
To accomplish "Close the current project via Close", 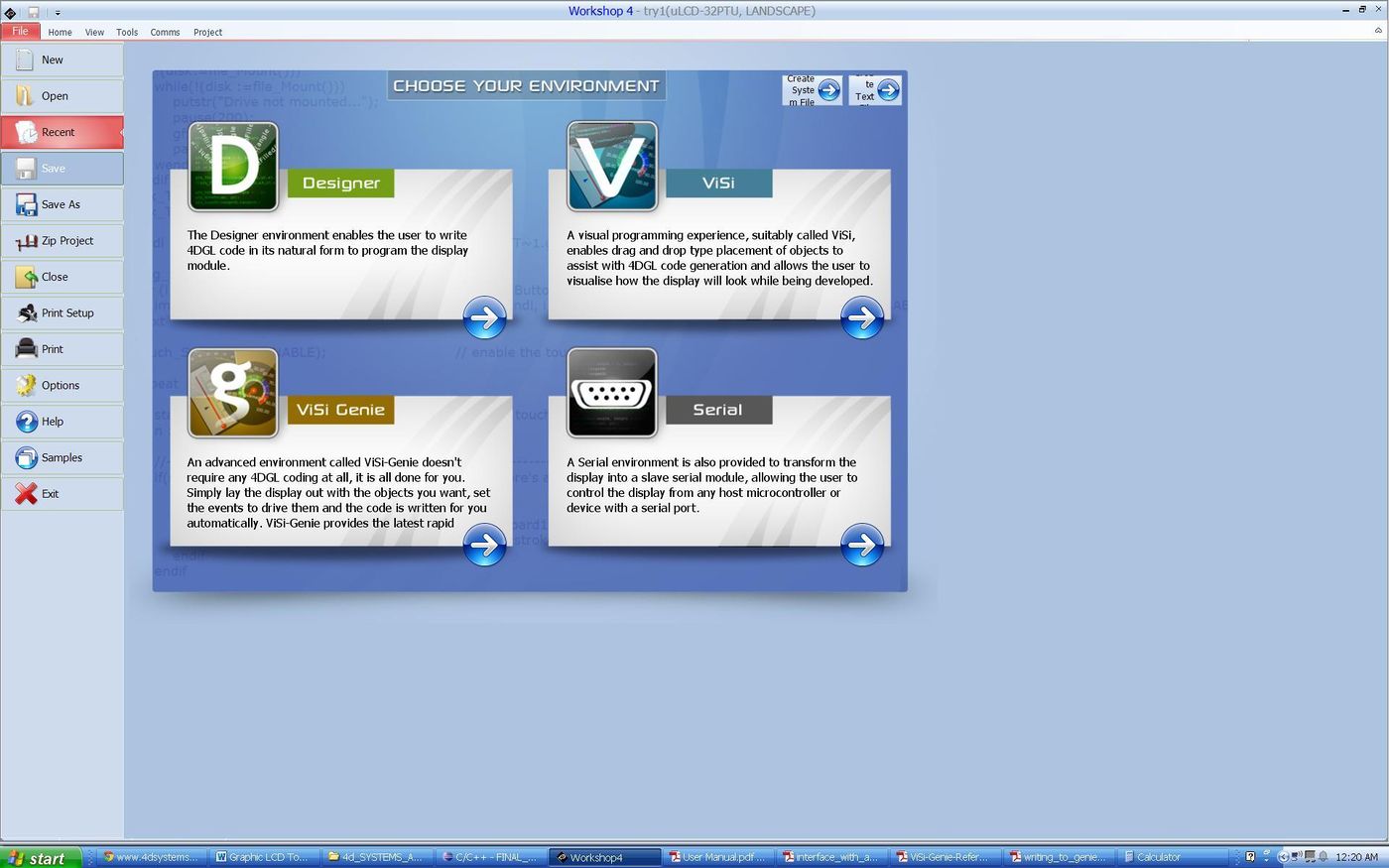I will 63,277.
